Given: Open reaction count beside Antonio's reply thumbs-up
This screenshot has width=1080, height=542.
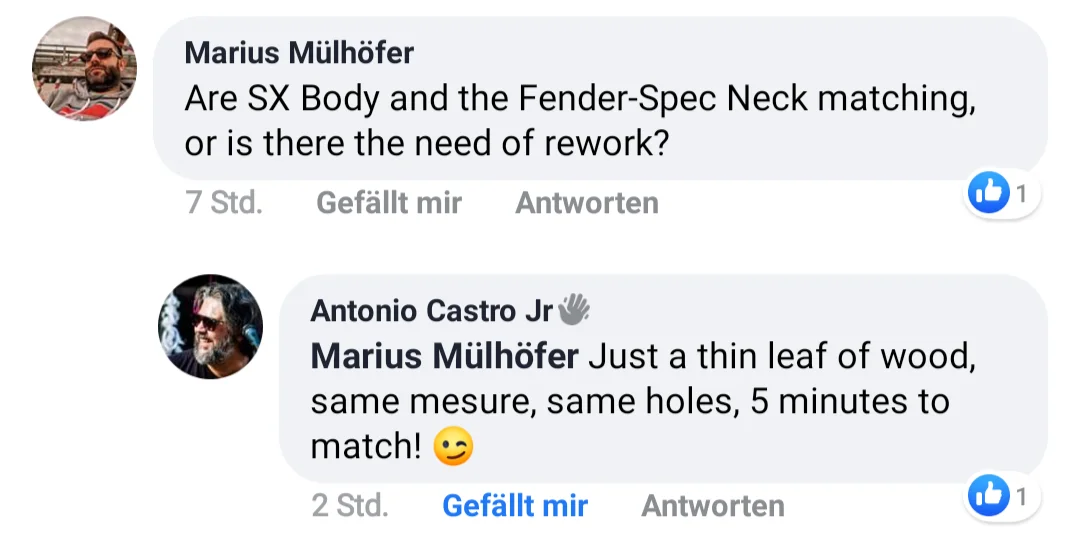Looking at the screenshot, I should (1021, 496).
